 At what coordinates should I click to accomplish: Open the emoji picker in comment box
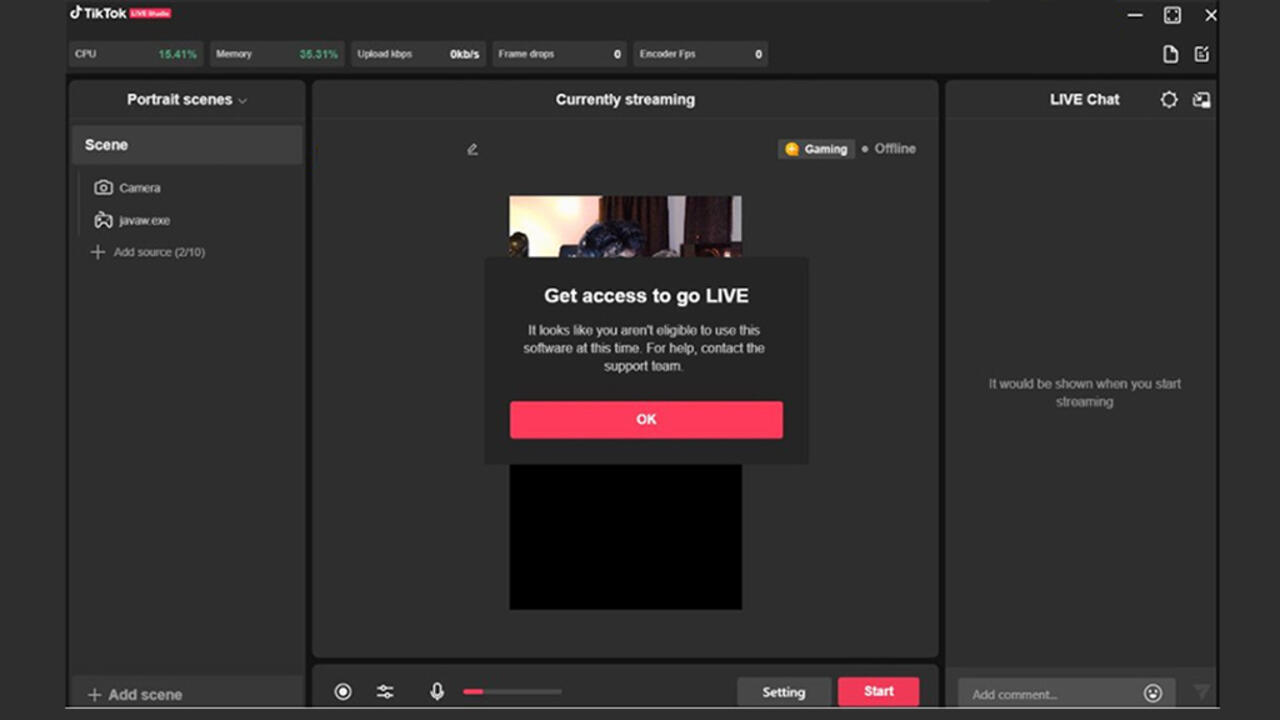1153,693
